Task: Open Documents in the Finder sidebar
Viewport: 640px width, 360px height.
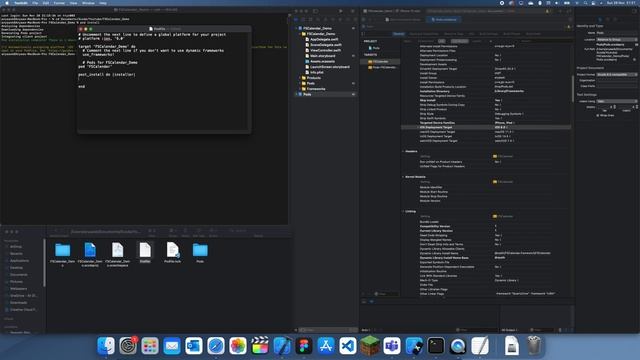Action: click(x=19, y=275)
